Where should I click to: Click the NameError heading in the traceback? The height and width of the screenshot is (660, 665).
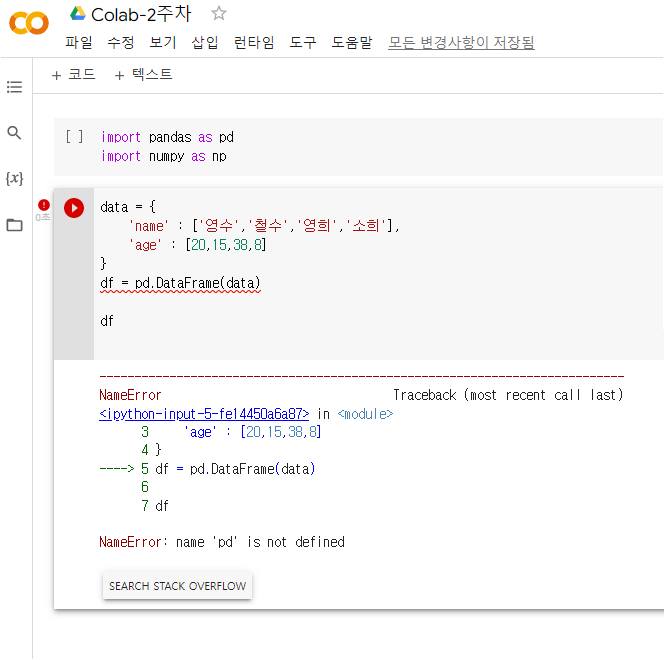(130, 395)
